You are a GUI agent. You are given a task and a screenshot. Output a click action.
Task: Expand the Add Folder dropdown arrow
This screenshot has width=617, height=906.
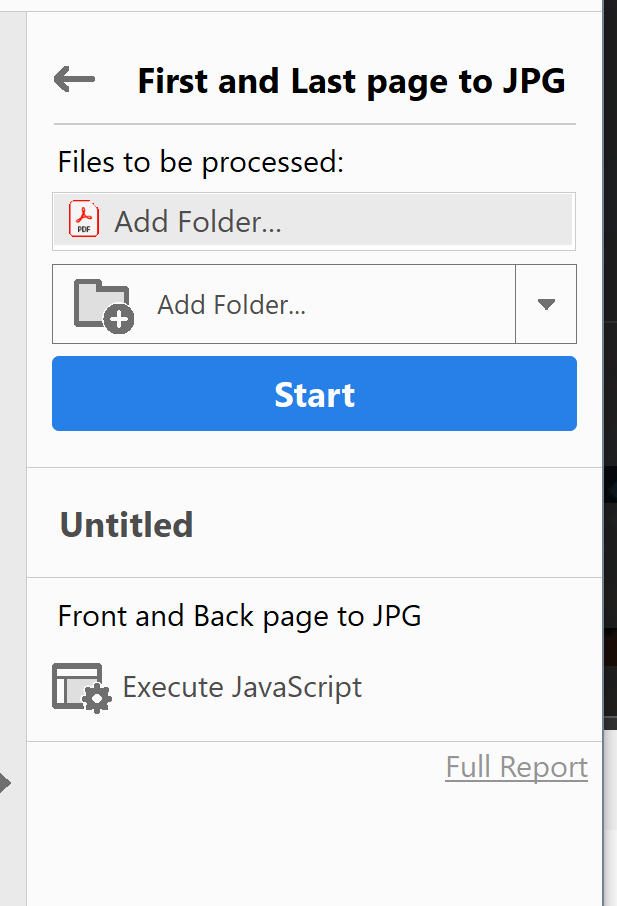point(546,304)
